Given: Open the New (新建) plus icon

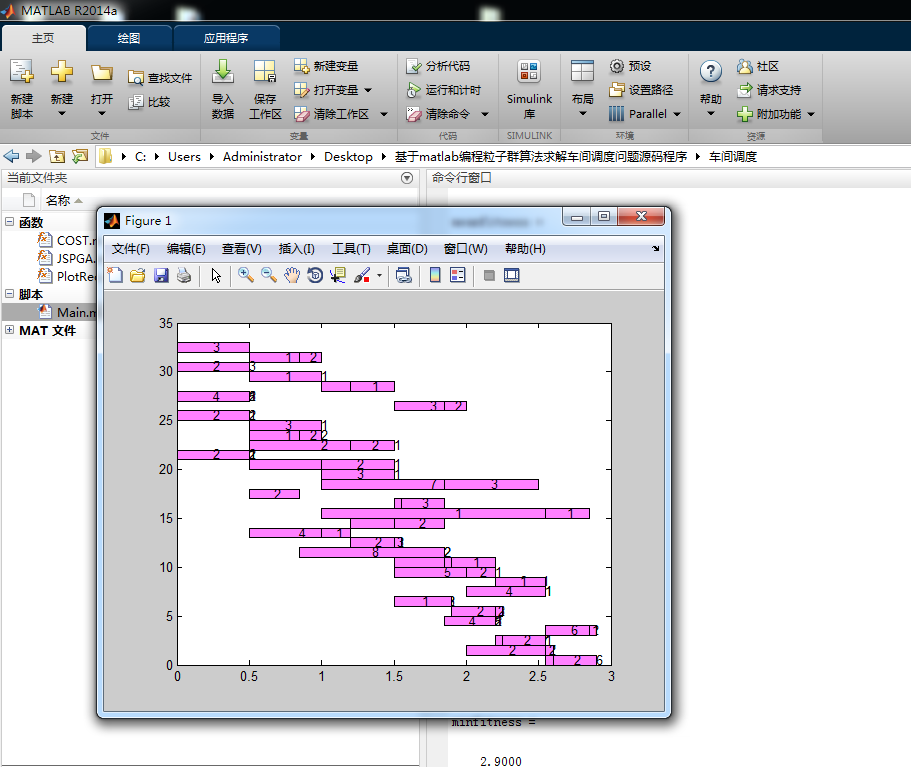Looking at the screenshot, I should click(x=62, y=71).
